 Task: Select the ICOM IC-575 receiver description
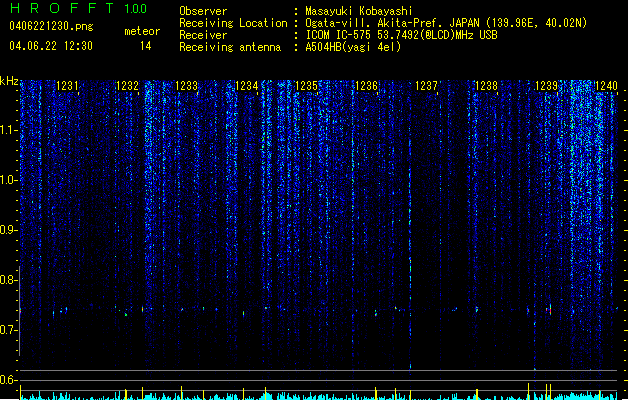[x=402, y=35]
